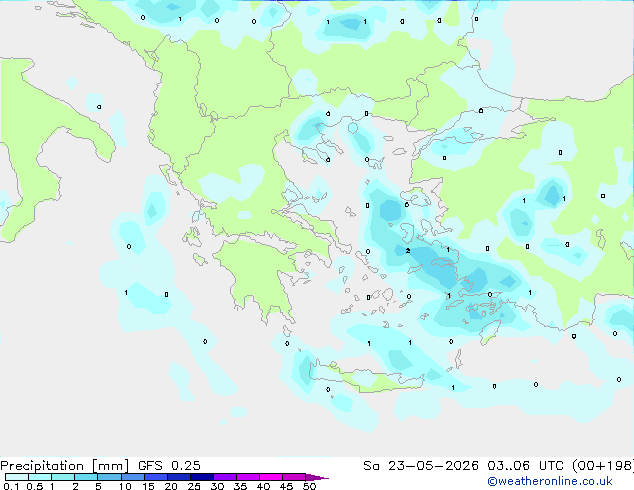634x490 pixels.
Task: Select the 40–45 mm magenta swatch
Action: (271, 477)
